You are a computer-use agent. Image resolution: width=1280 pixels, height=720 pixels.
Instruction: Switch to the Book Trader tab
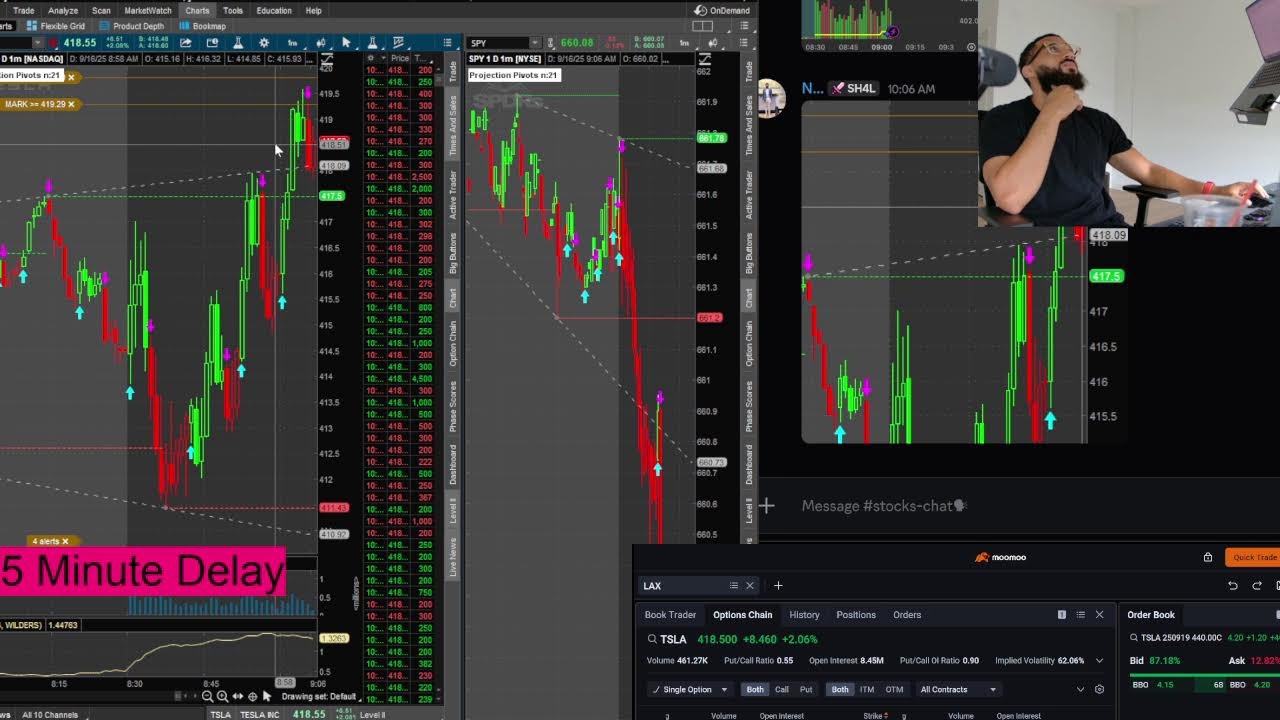pos(670,615)
